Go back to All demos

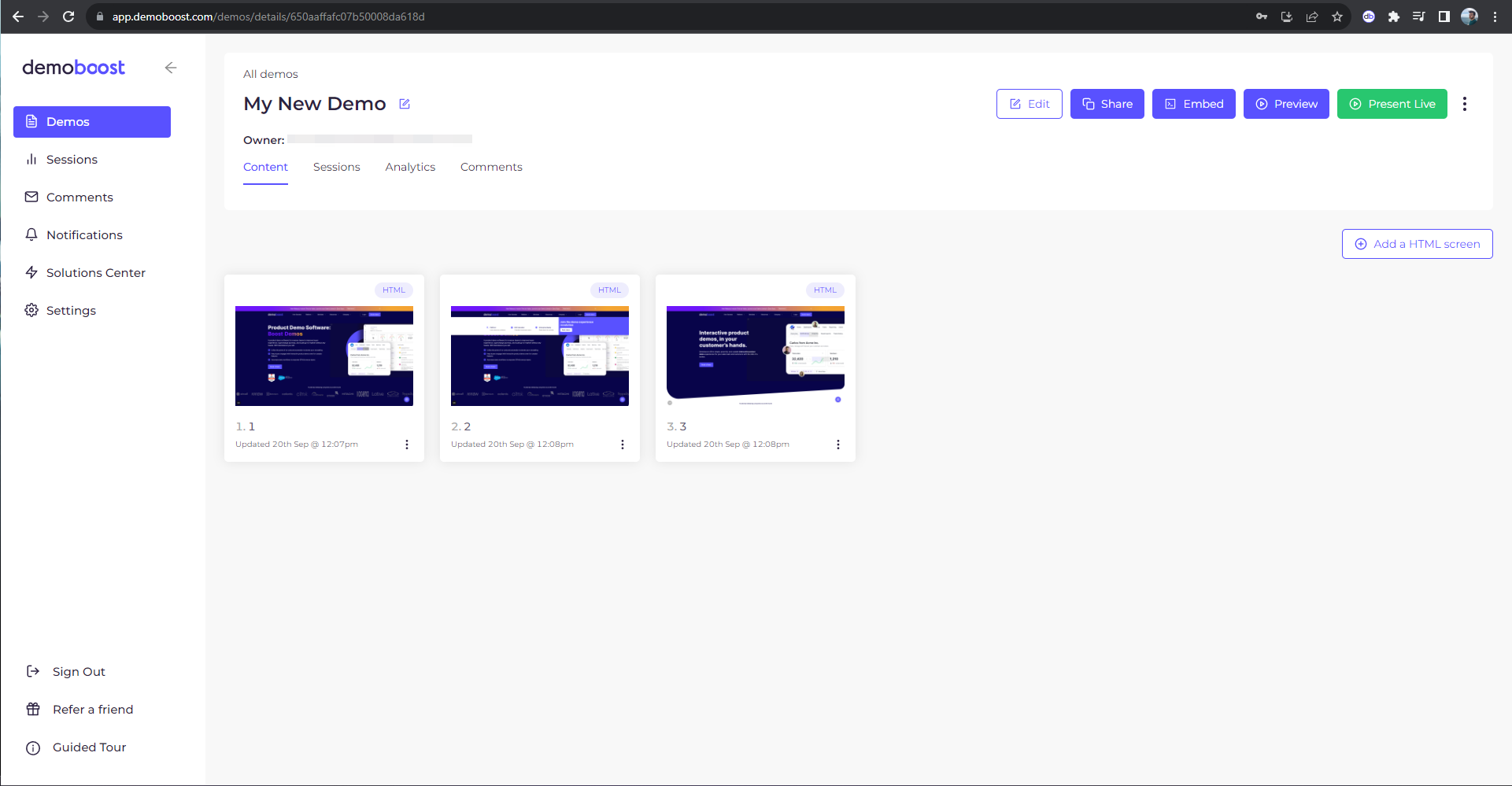pos(270,73)
